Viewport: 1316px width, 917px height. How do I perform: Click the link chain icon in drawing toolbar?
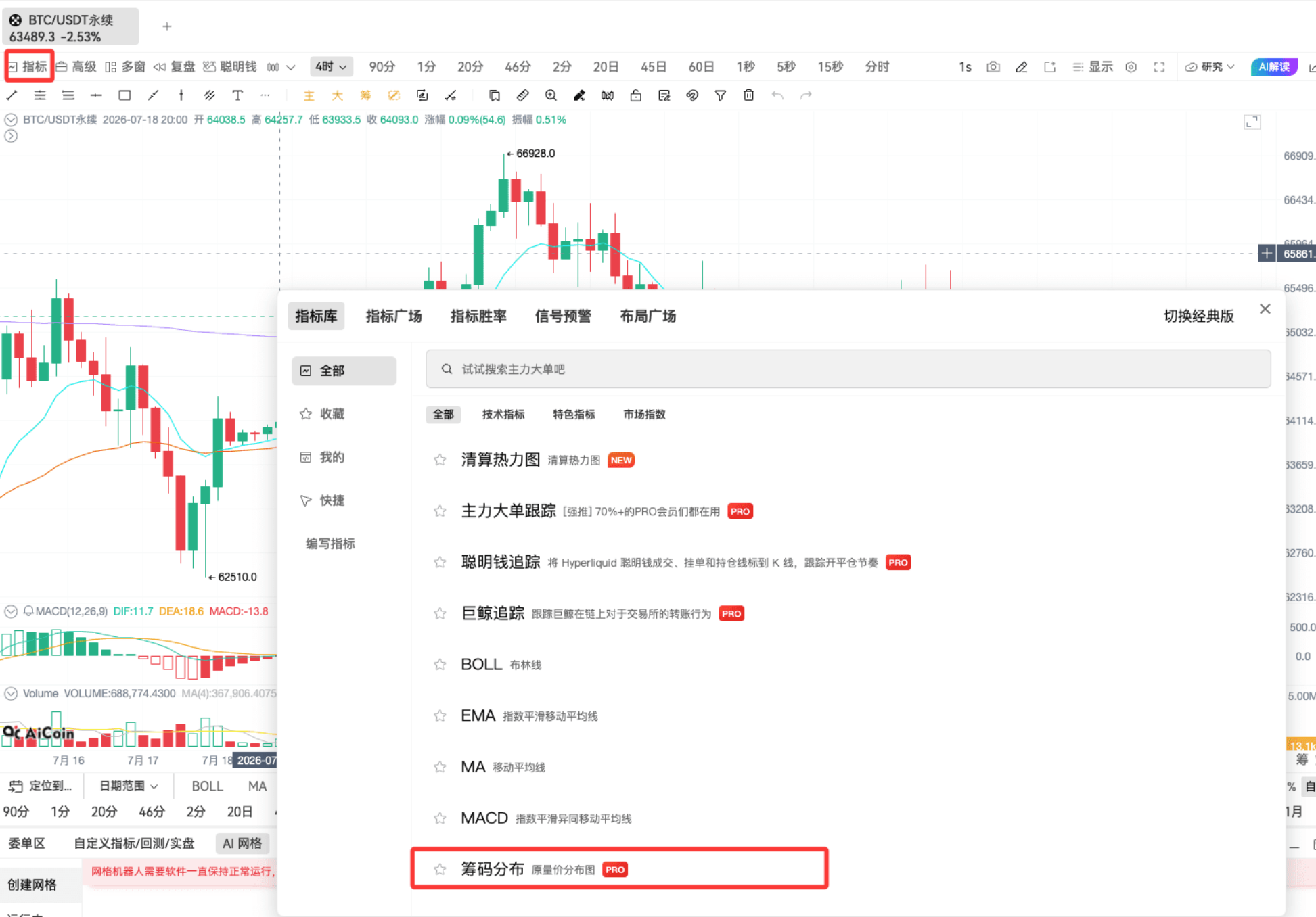[x=691, y=95]
